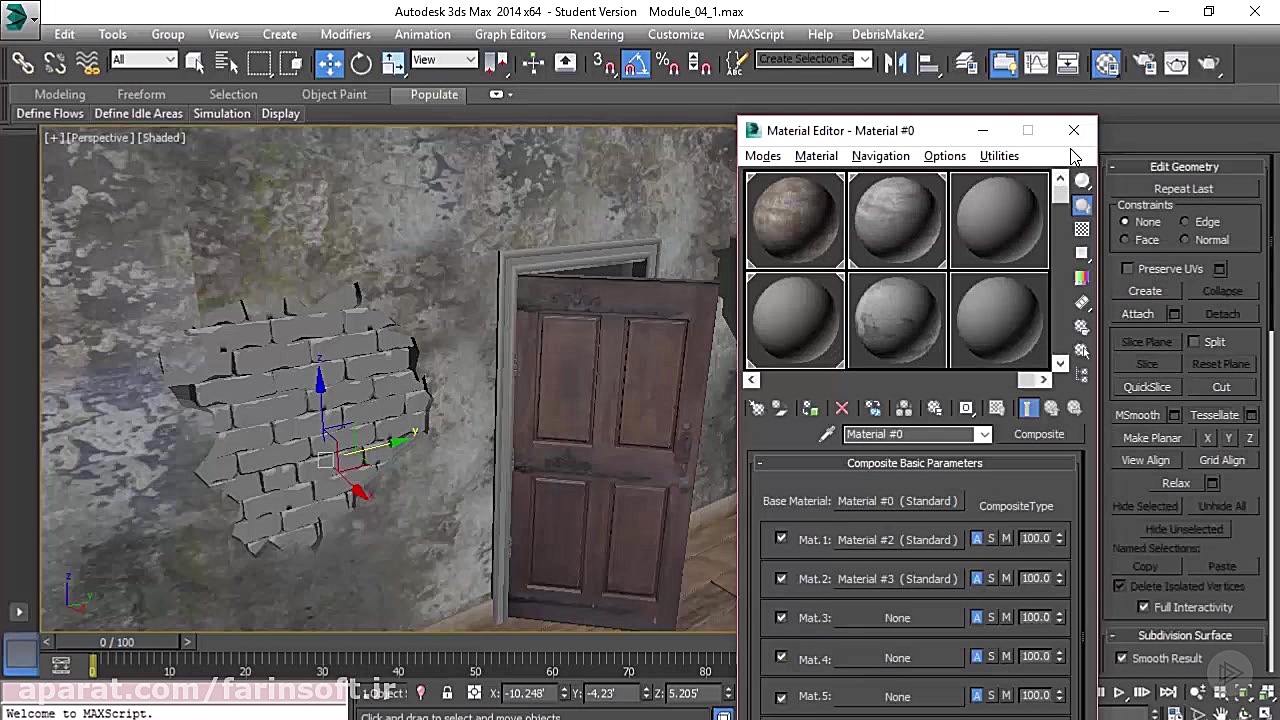The width and height of the screenshot is (1280, 720).
Task: Collapse the Composite Basic Parameters rollout
Action: (760, 463)
